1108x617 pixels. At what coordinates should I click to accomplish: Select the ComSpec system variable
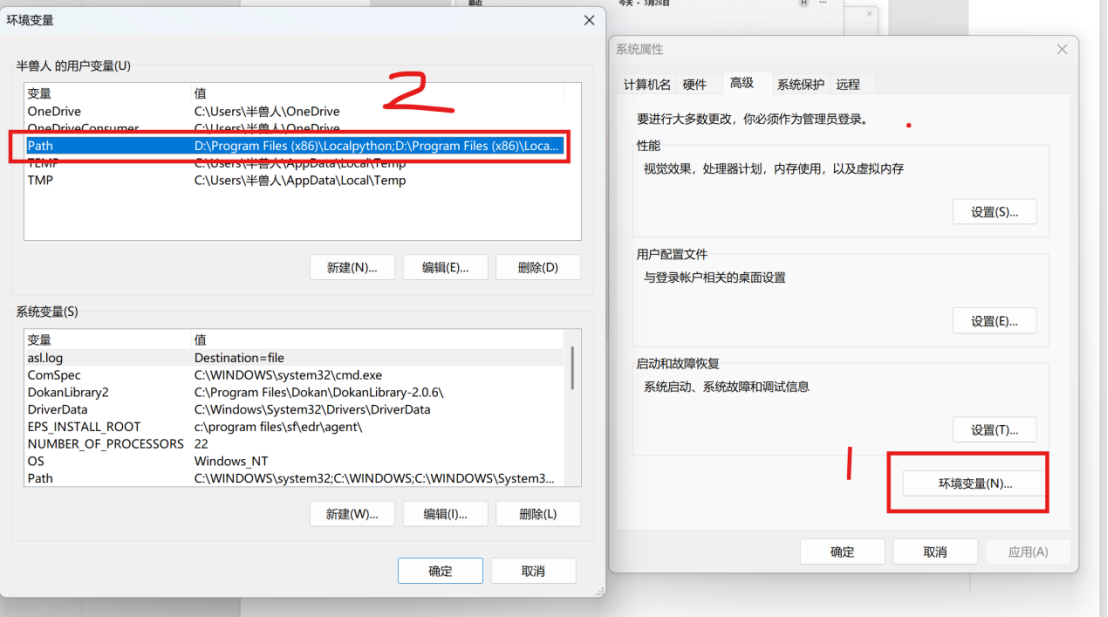point(294,375)
